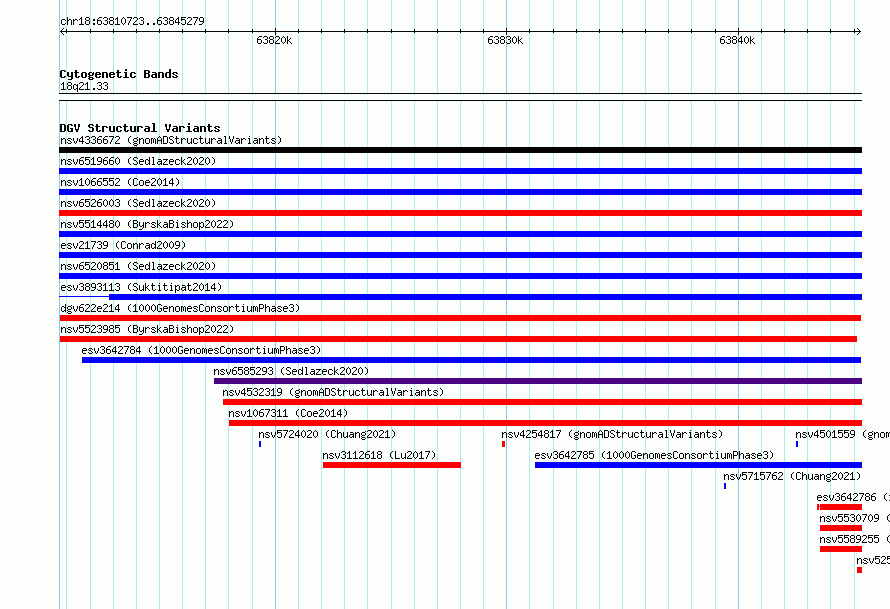890x609 pixels.
Task: Click the purple nsv6585293 variant bar
Action: 538,381
